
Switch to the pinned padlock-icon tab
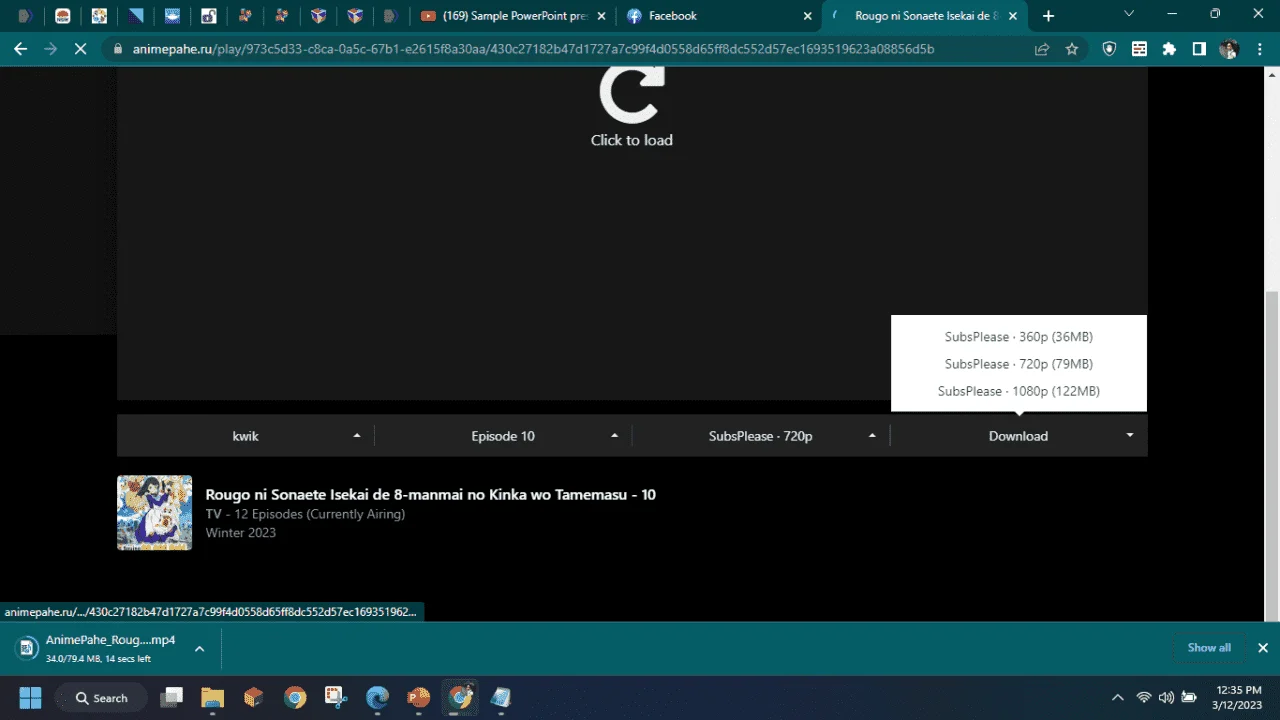click(x=208, y=16)
